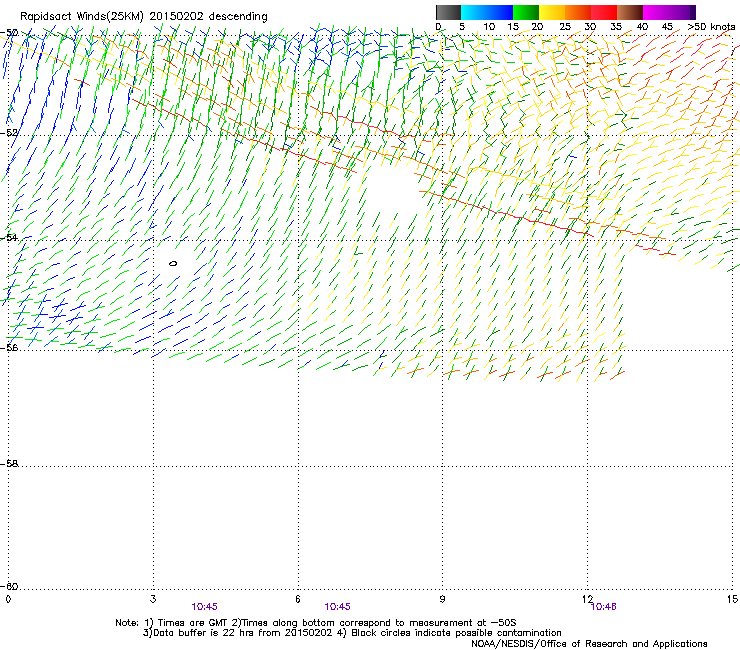Viewport: 740px width, 650px height.
Task: Click the longitude 0 axis label
Action: pyautogui.click(x=8, y=599)
